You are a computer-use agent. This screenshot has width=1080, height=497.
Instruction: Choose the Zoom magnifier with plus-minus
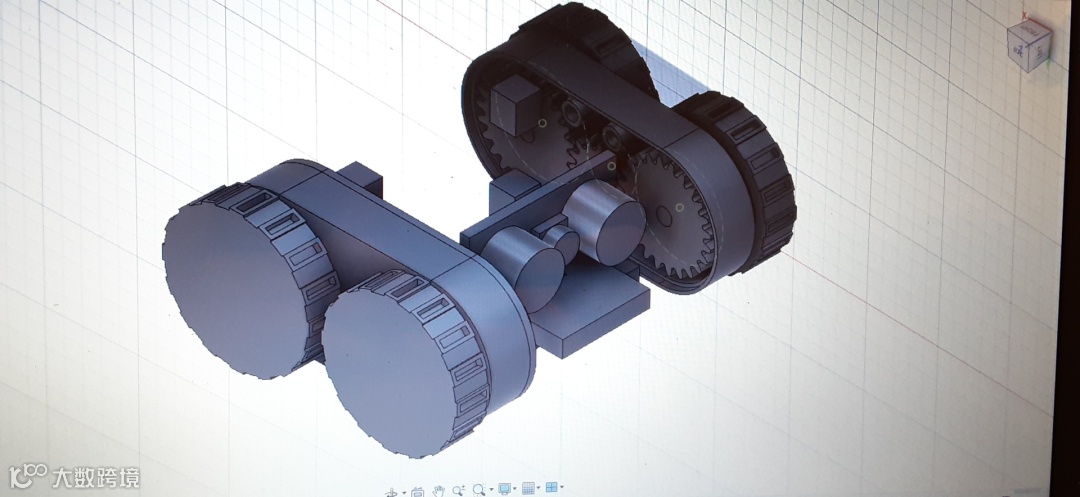coord(459,490)
